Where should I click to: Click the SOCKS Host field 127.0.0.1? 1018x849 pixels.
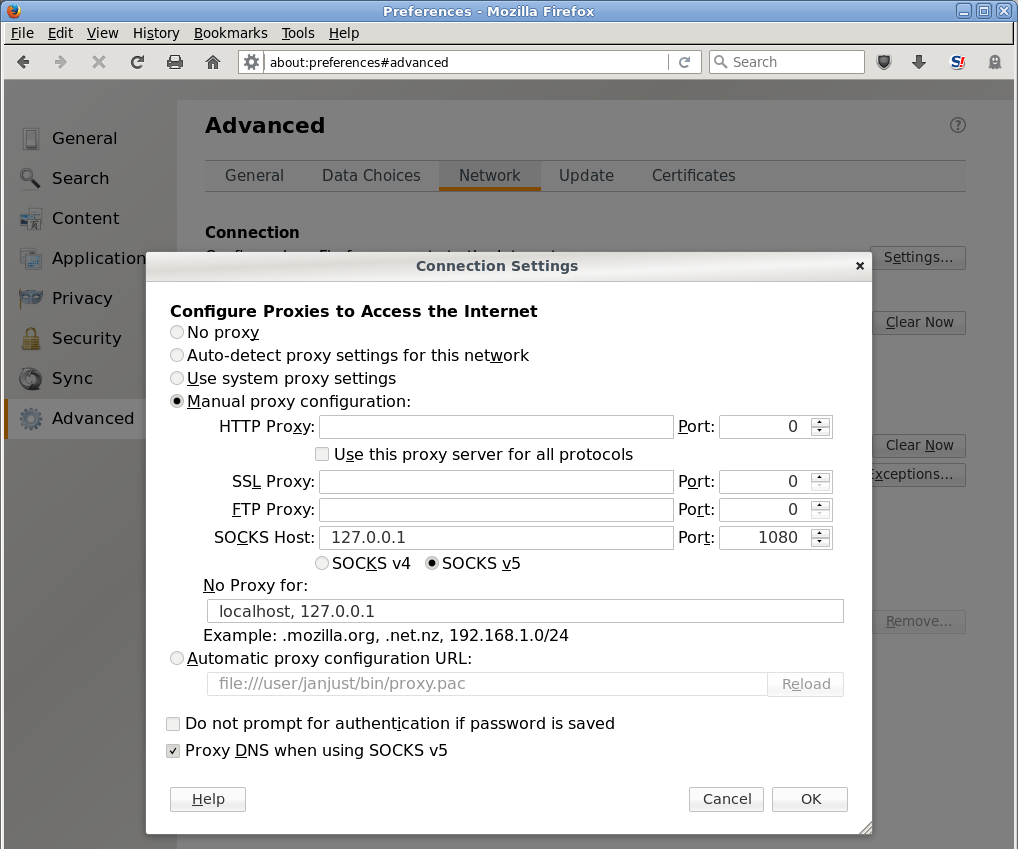coord(496,537)
